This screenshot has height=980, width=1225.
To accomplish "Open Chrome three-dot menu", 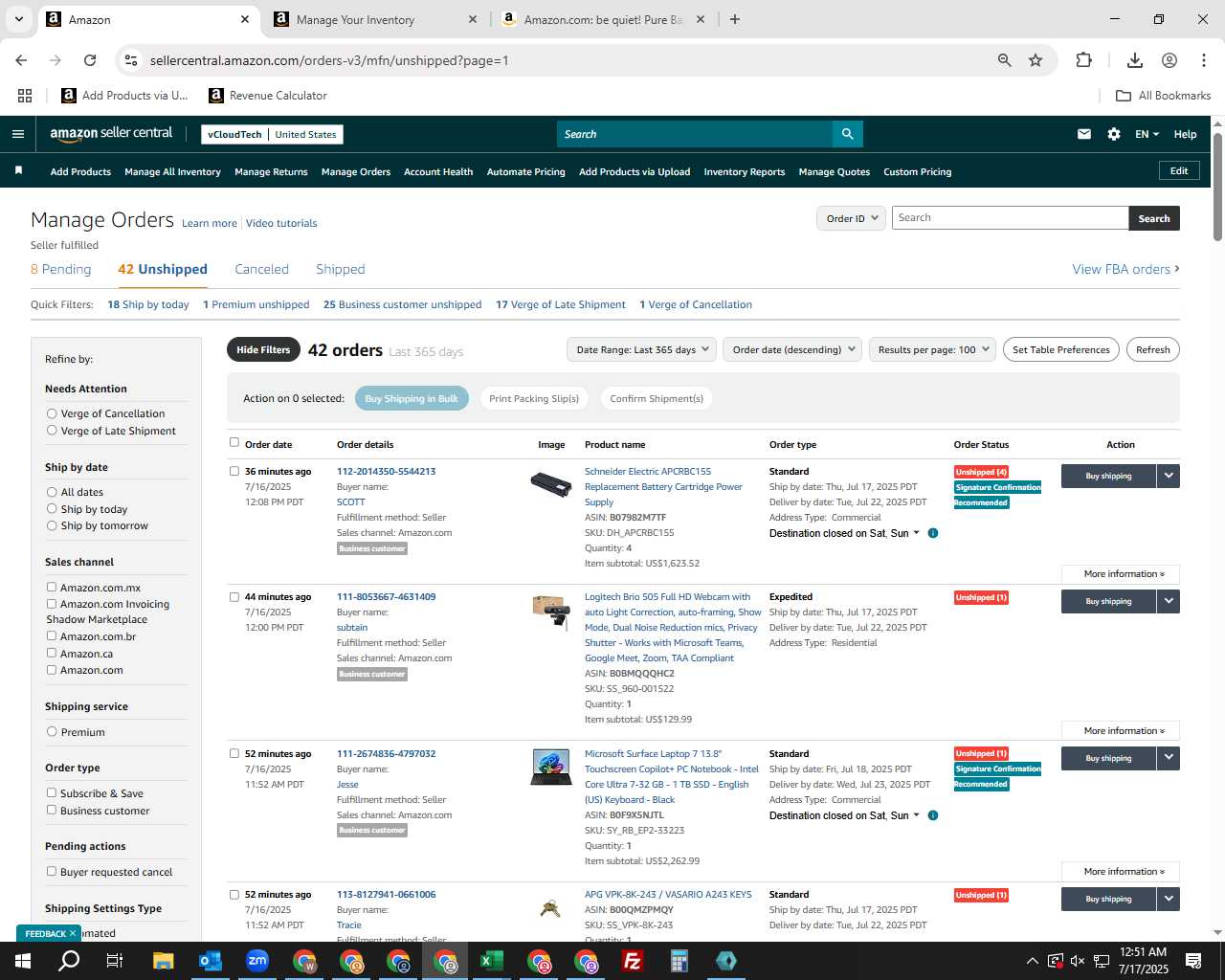I will (1204, 60).
